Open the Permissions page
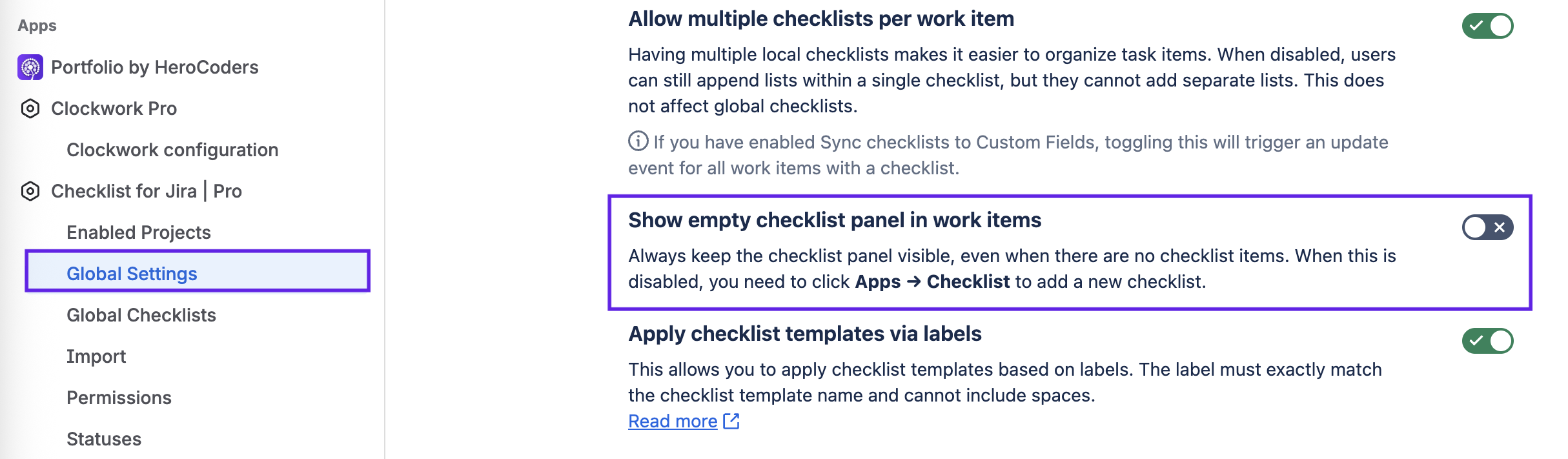 119,398
